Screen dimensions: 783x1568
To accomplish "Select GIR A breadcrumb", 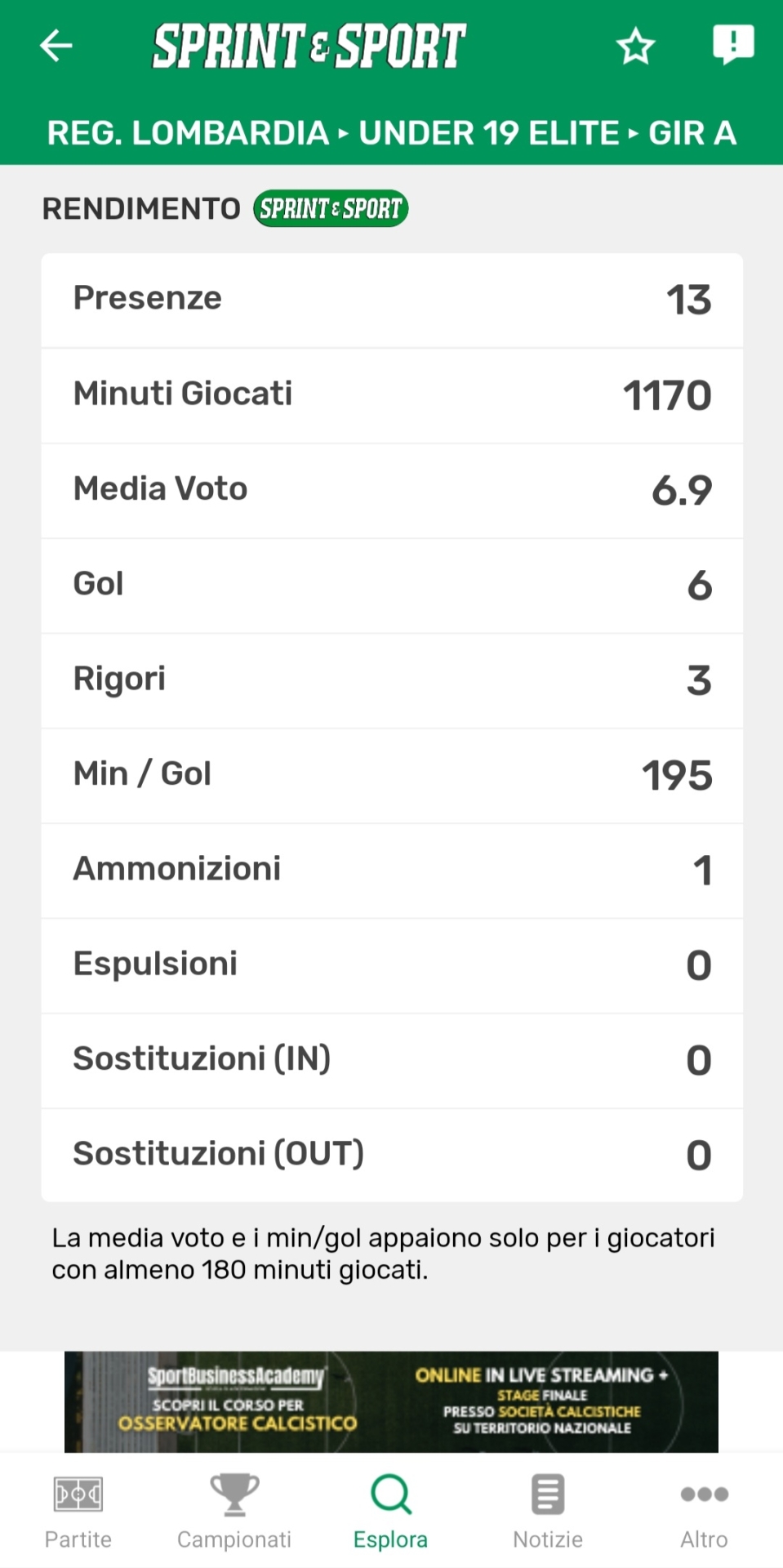I will (x=692, y=133).
